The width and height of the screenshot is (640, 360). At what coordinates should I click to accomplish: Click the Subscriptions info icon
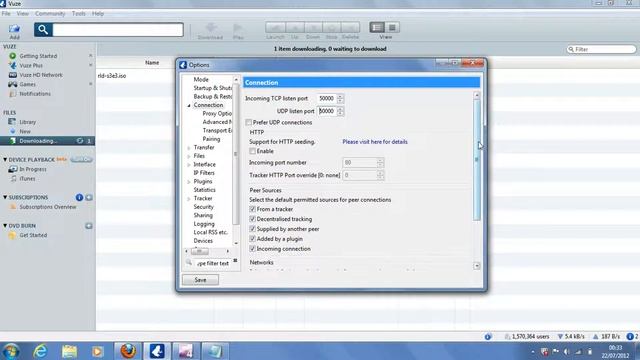(79, 198)
